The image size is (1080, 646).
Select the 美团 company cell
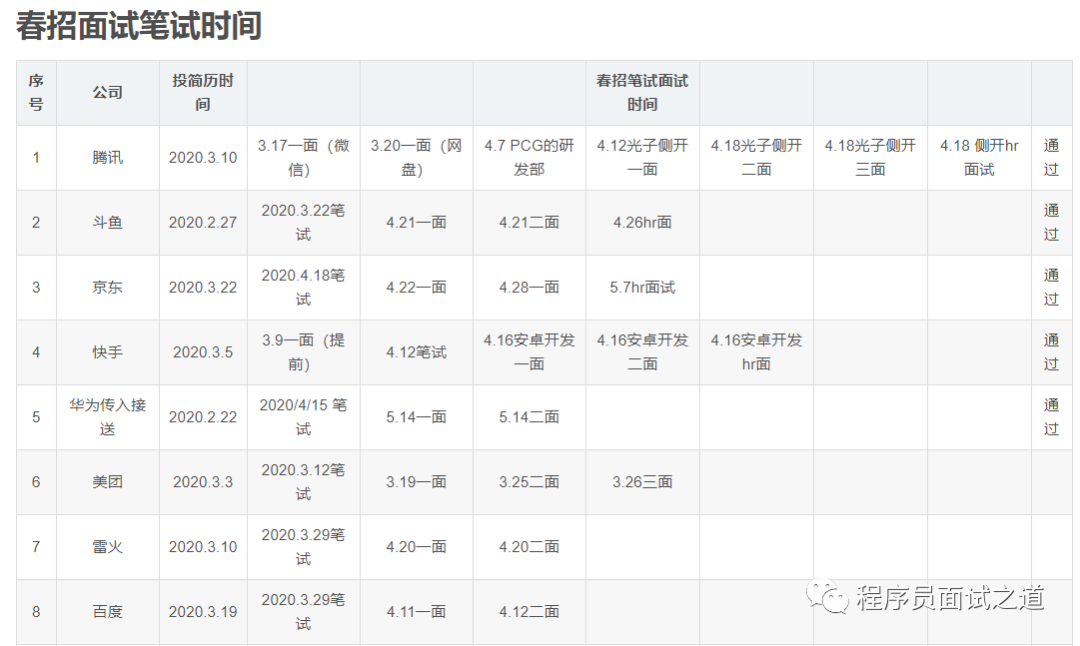coord(107,481)
